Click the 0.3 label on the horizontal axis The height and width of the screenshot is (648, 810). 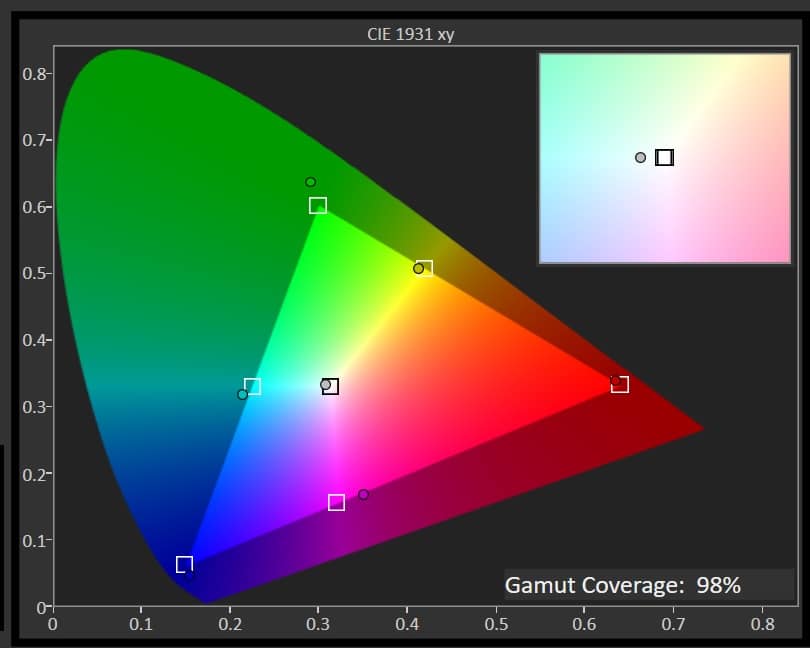318,624
